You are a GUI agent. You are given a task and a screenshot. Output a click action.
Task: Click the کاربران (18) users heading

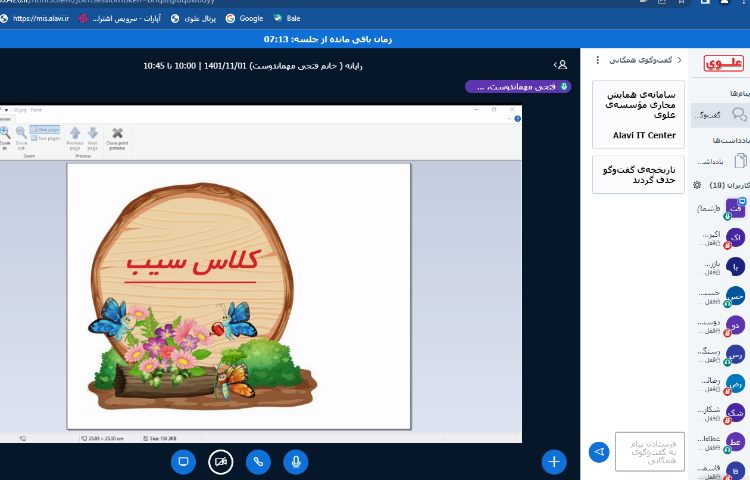[729, 185]
